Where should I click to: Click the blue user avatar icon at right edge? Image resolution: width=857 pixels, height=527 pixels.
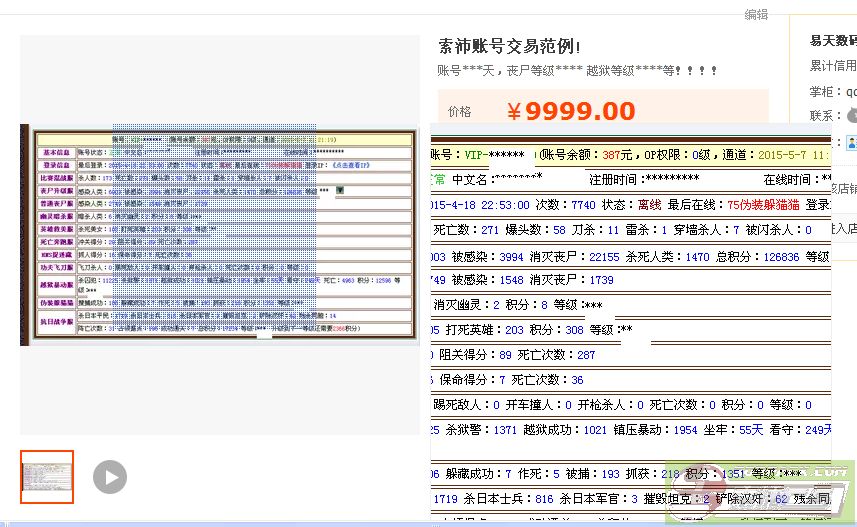pyautogui.click(x=852, y=143)
